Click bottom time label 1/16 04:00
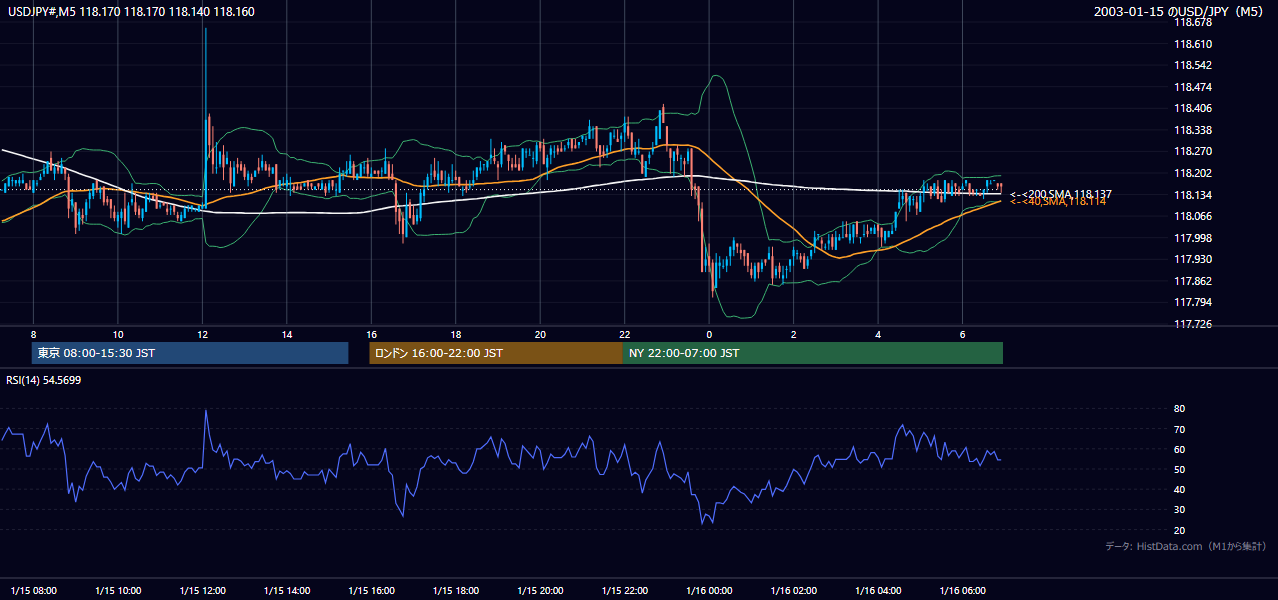 point(879,590)
